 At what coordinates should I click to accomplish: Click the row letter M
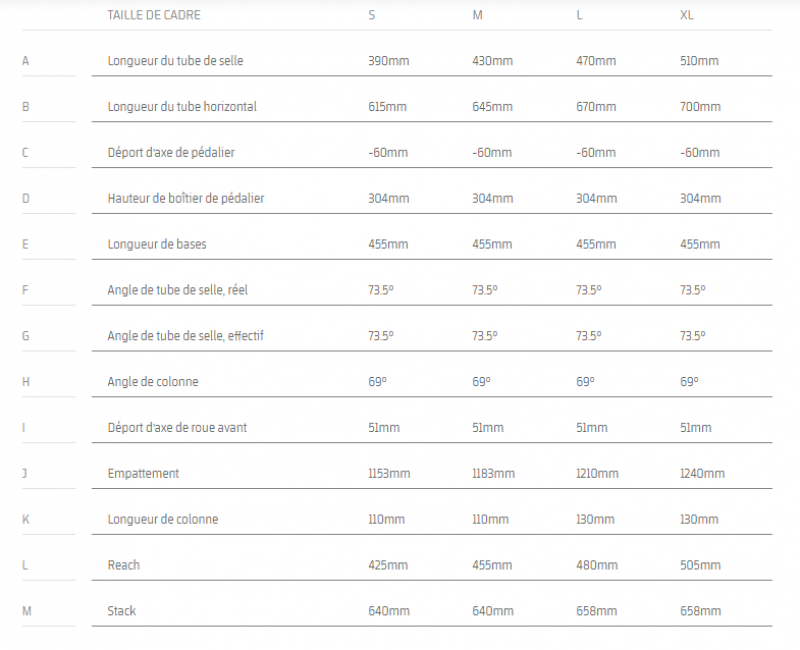click(x=26, y=611)
